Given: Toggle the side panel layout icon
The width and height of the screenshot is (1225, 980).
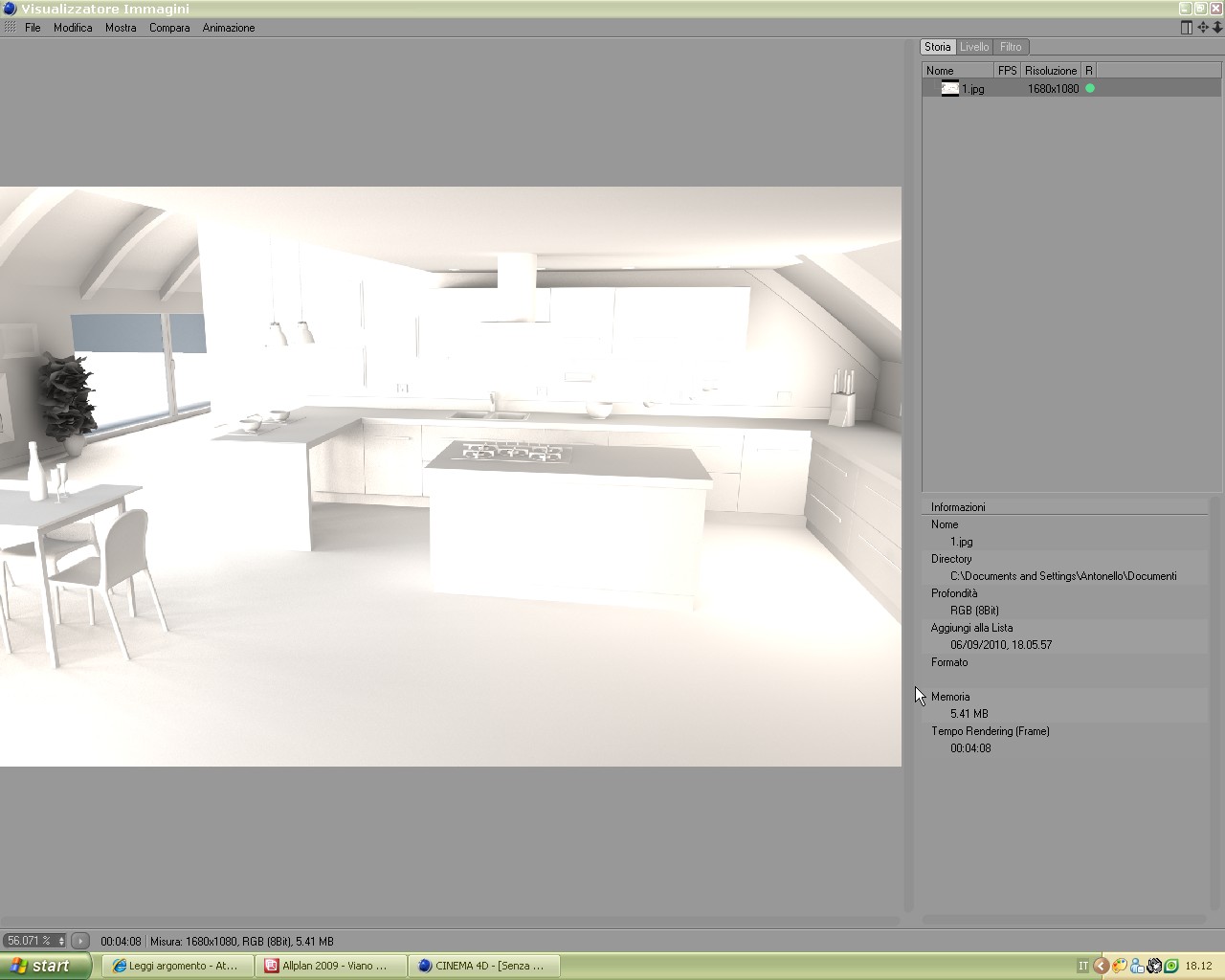Looking at the screenshot, I should (x=1187, y=28).
